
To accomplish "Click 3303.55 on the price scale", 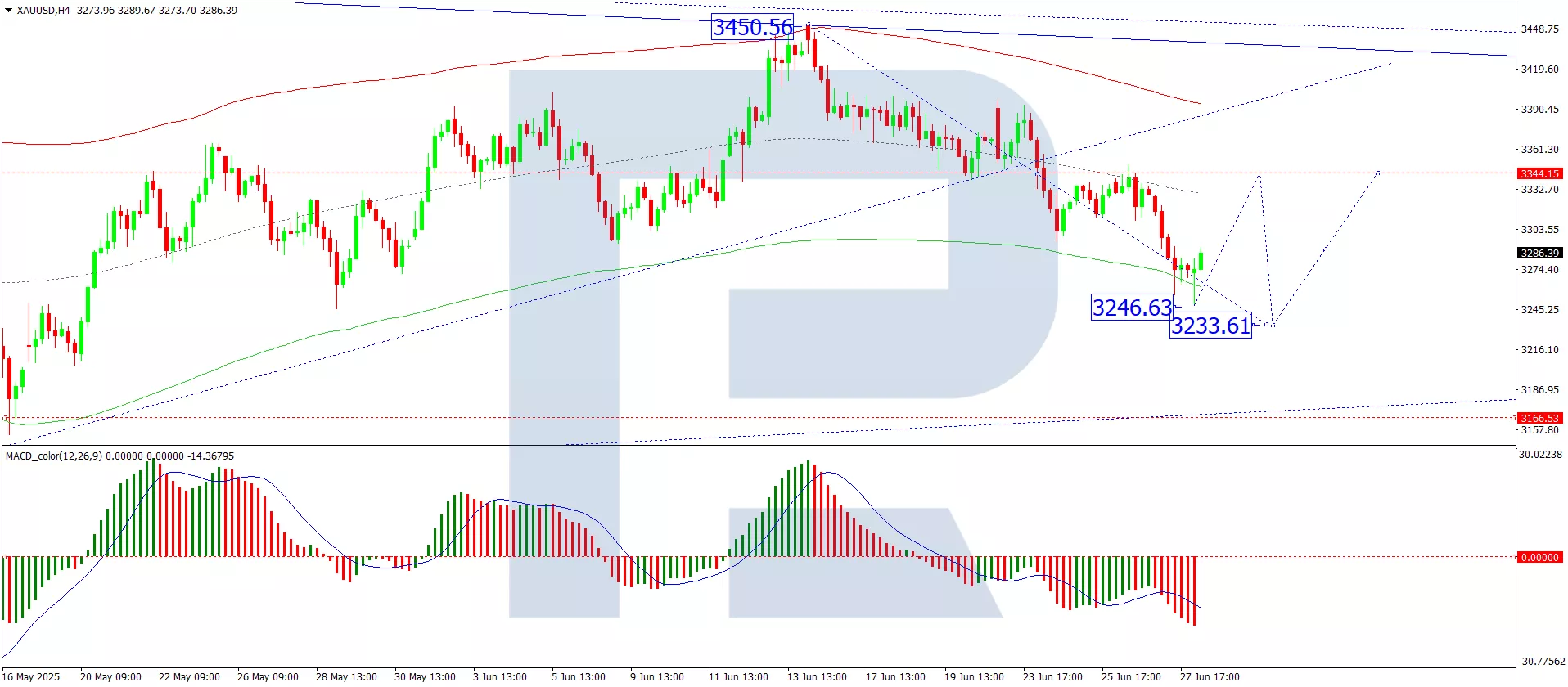I will 1539,230.
